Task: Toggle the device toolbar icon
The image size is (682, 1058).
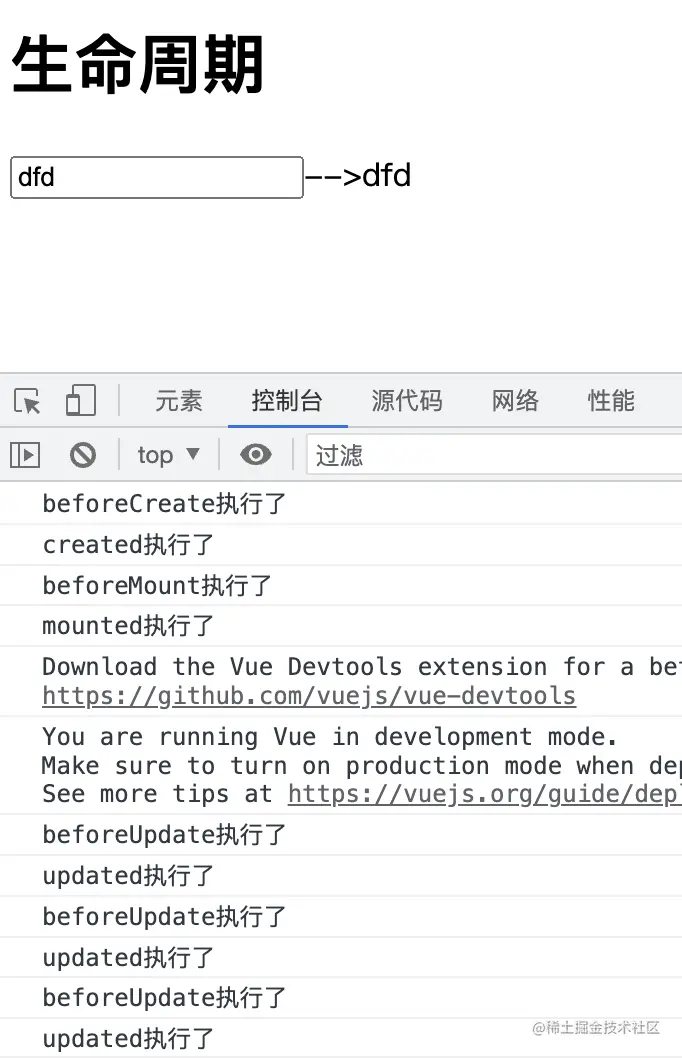Action: pyautogui.click(x=81, y=400)
